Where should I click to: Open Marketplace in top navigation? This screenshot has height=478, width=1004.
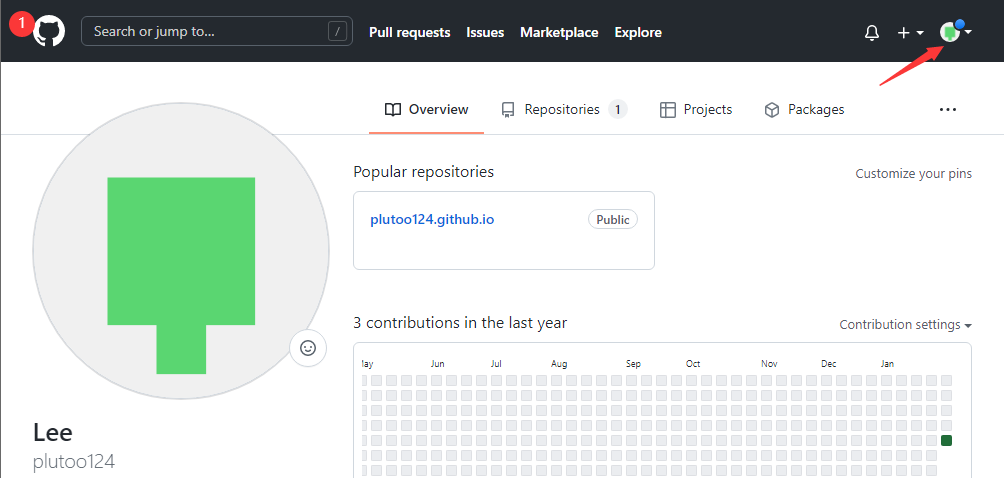tap(559, 32)
